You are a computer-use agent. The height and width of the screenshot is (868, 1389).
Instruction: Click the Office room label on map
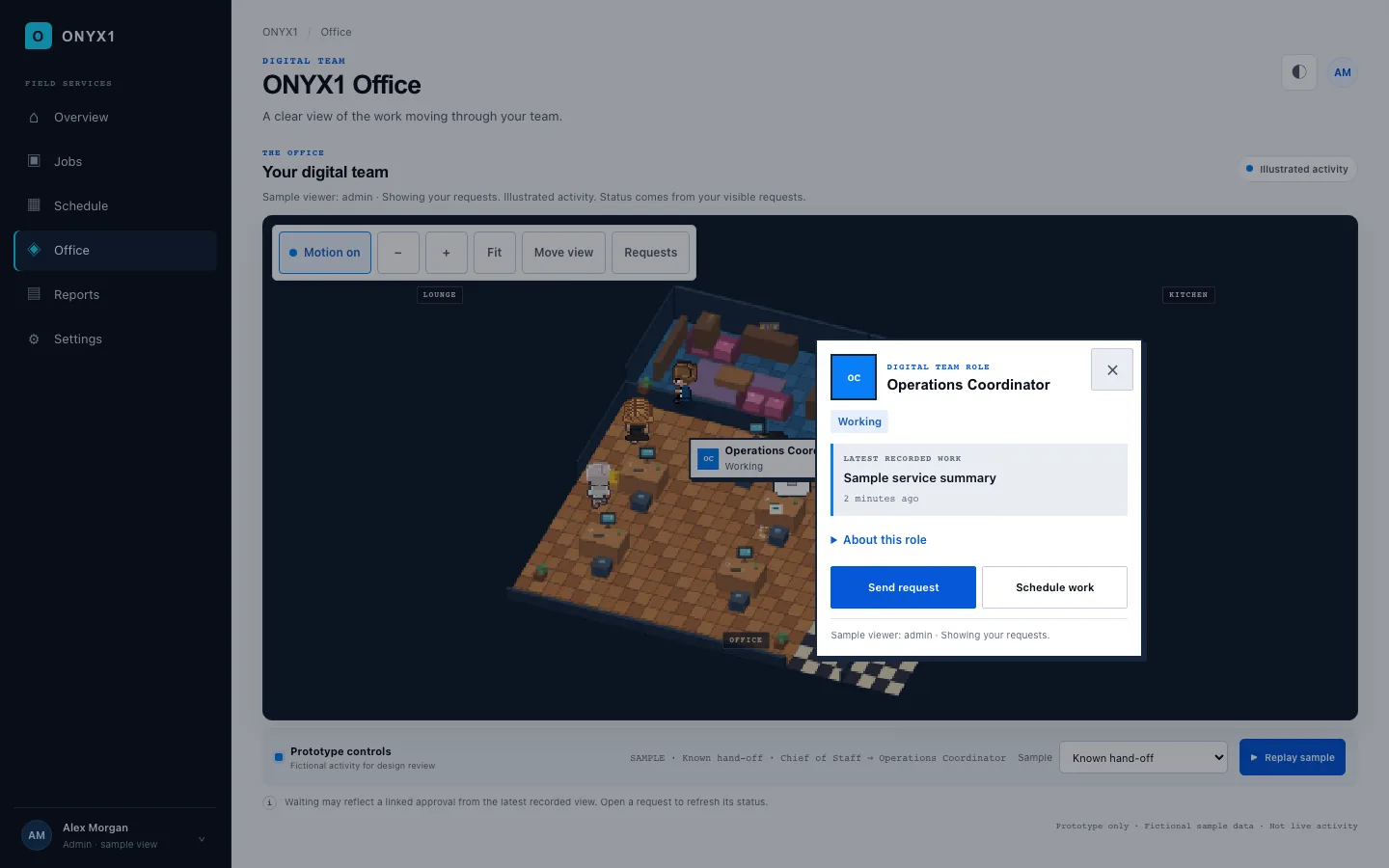(x=746, y=640)
